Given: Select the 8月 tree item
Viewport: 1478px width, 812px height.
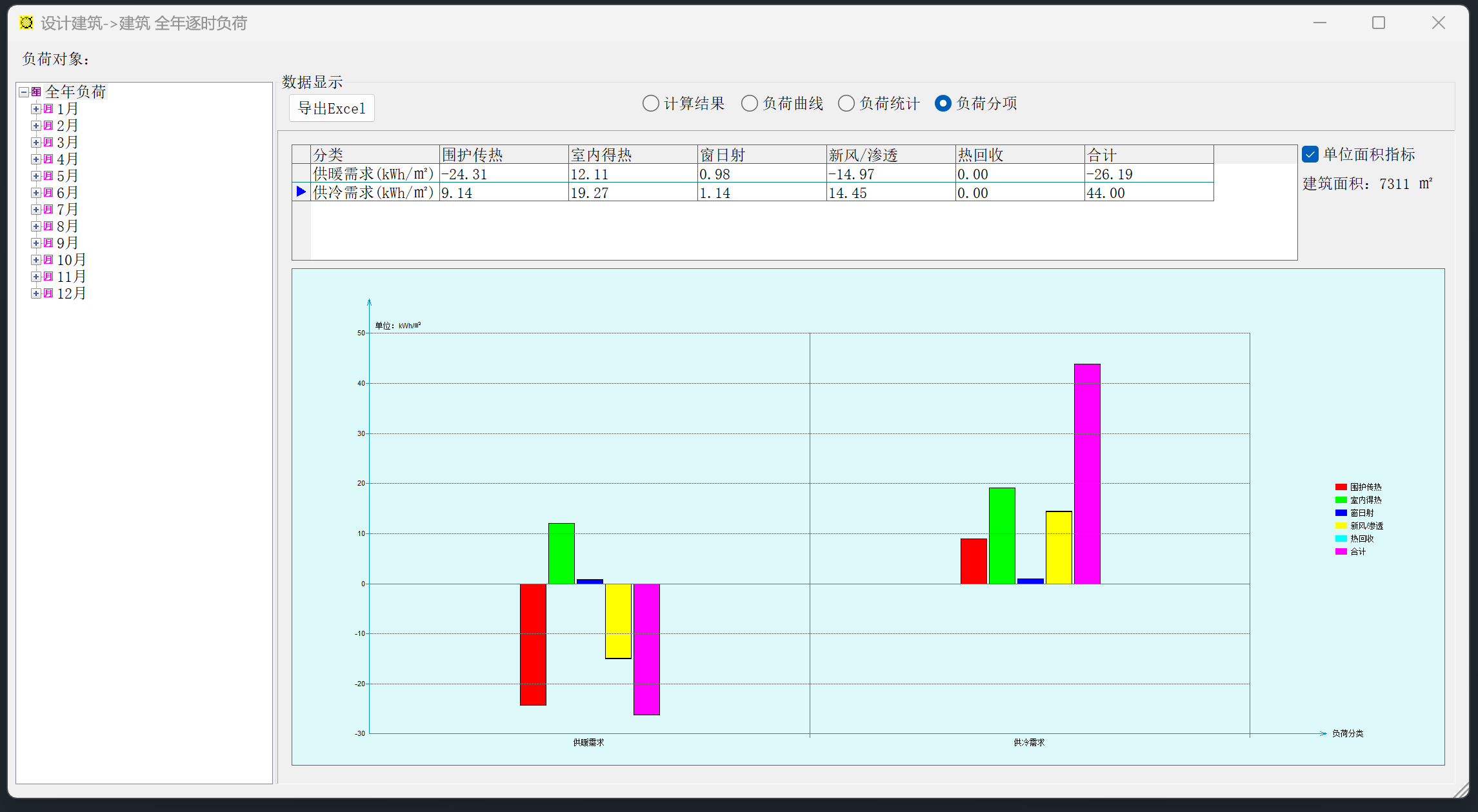Looking at the screenshot, I should click(x=68, y=226).
